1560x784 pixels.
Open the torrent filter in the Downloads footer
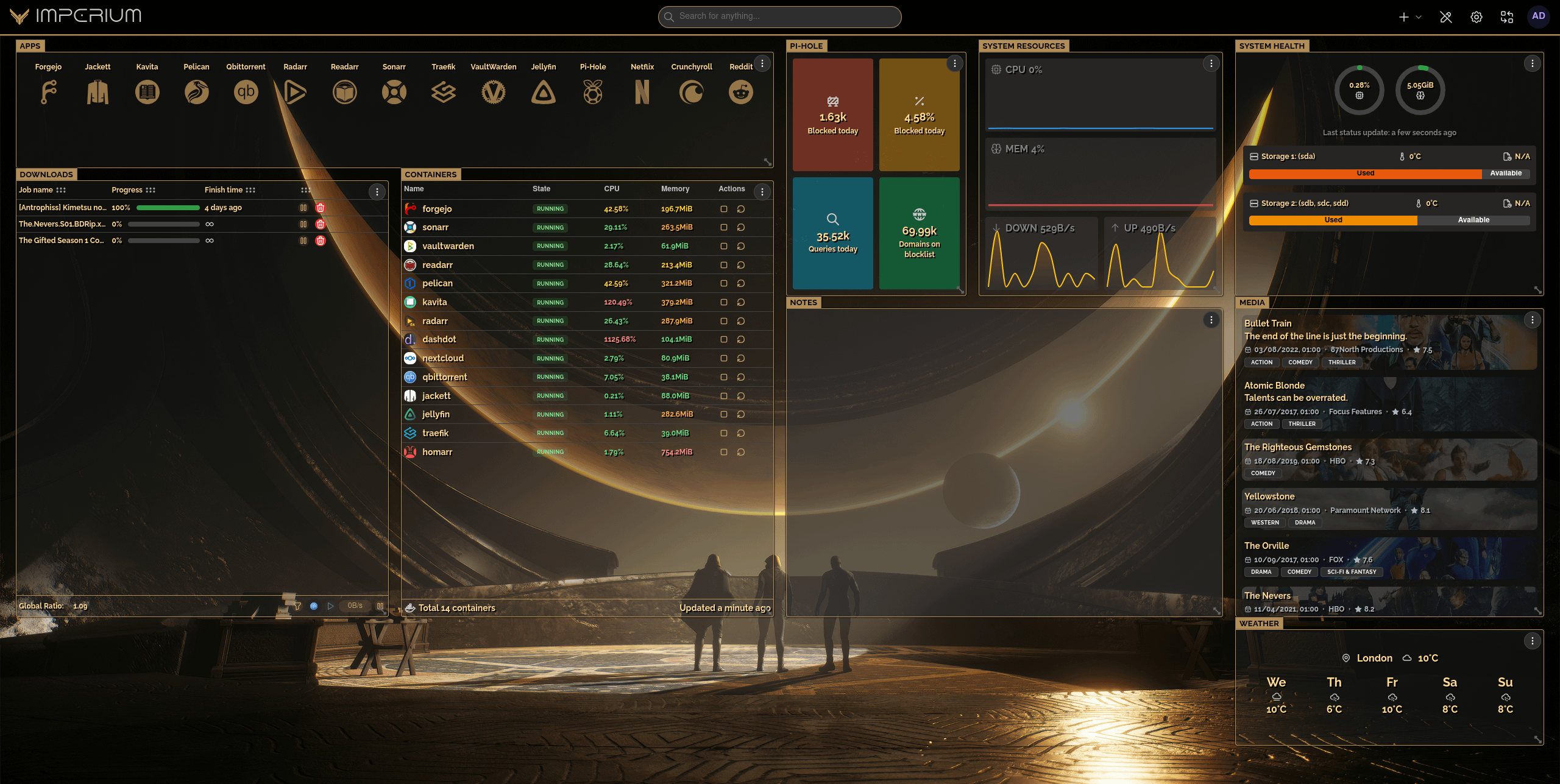(297, 606)
